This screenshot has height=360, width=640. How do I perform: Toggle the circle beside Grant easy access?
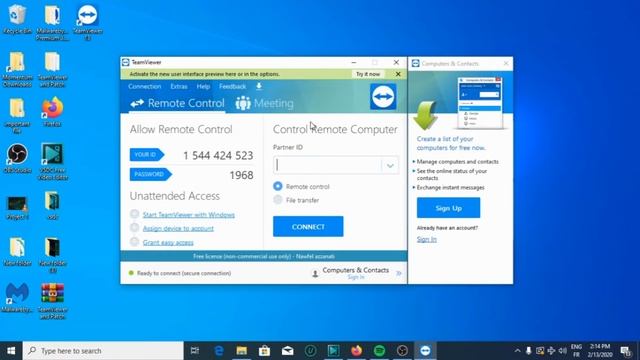point(134,242)
